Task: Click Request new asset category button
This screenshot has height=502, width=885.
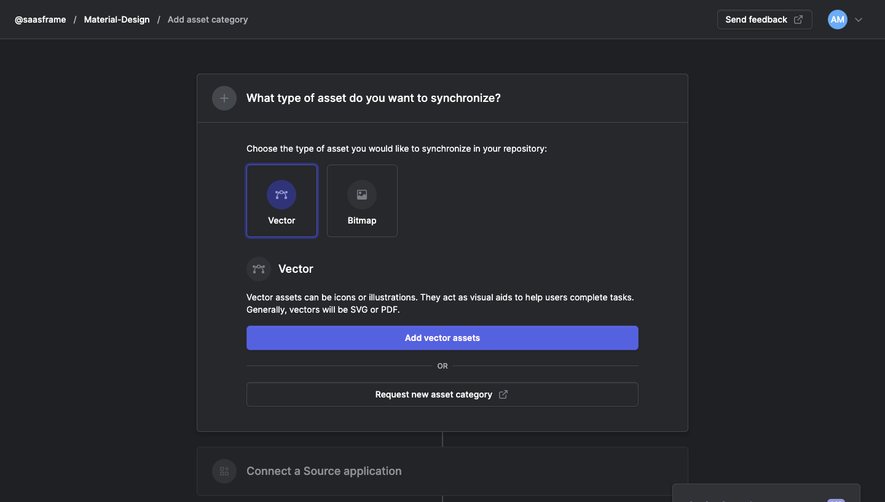Action: point(442,395)
